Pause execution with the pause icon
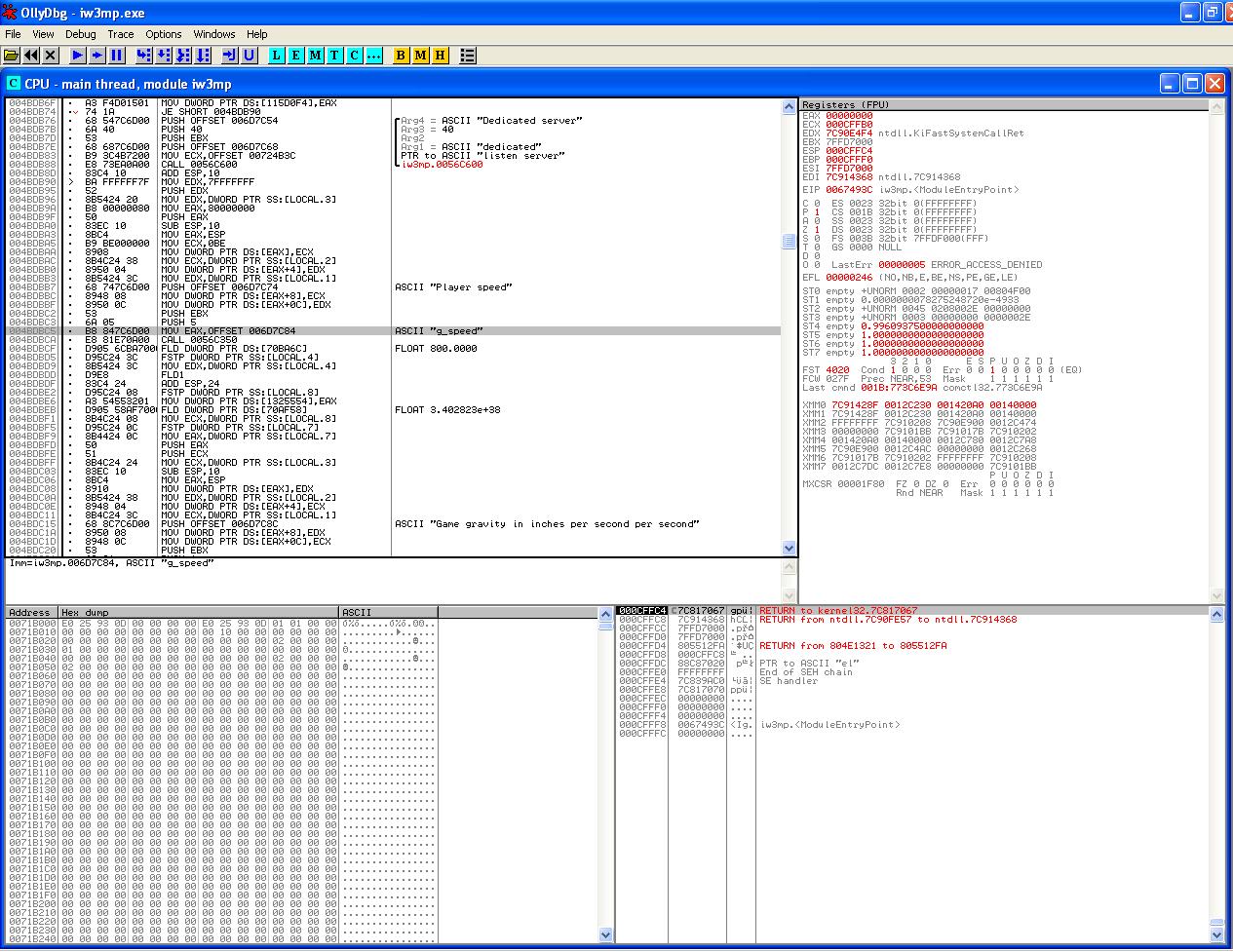Screen dimensions: 1233x952 pos(117,56)
